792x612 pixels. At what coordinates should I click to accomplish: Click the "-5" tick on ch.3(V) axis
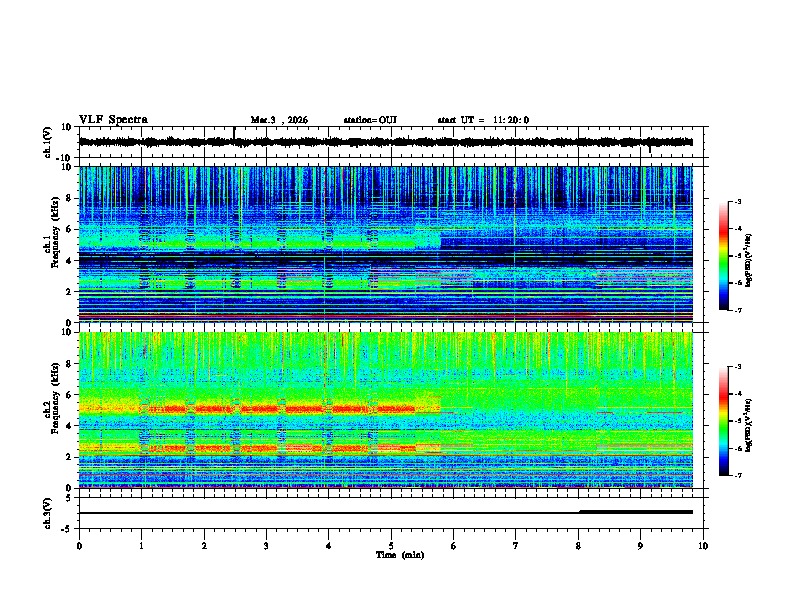coord(68,529)
